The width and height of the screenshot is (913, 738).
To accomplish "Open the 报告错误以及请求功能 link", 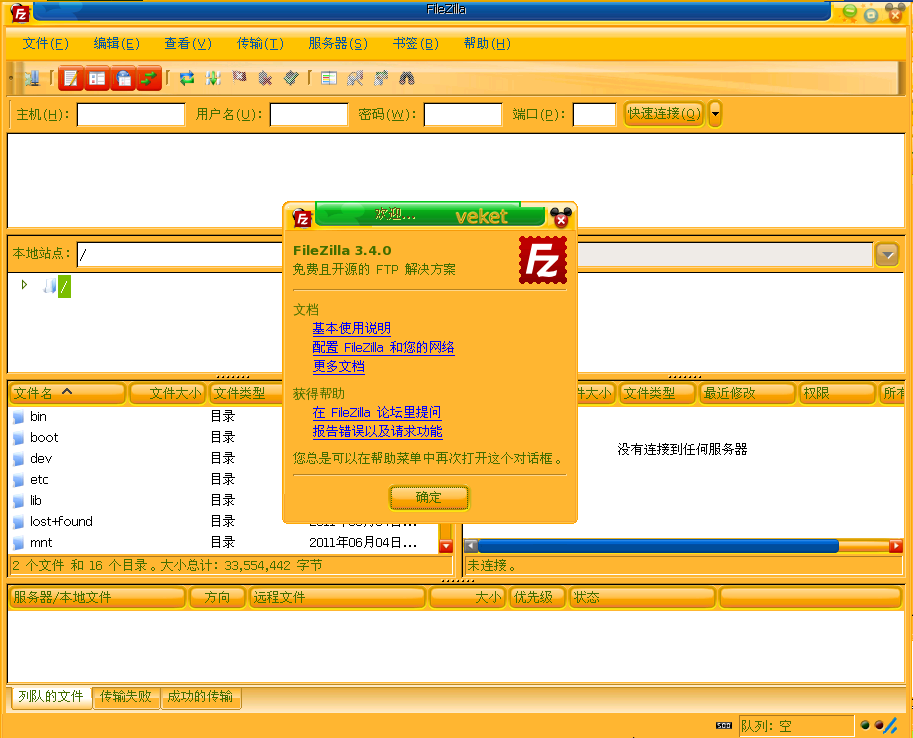I will (x=377, y=432).
